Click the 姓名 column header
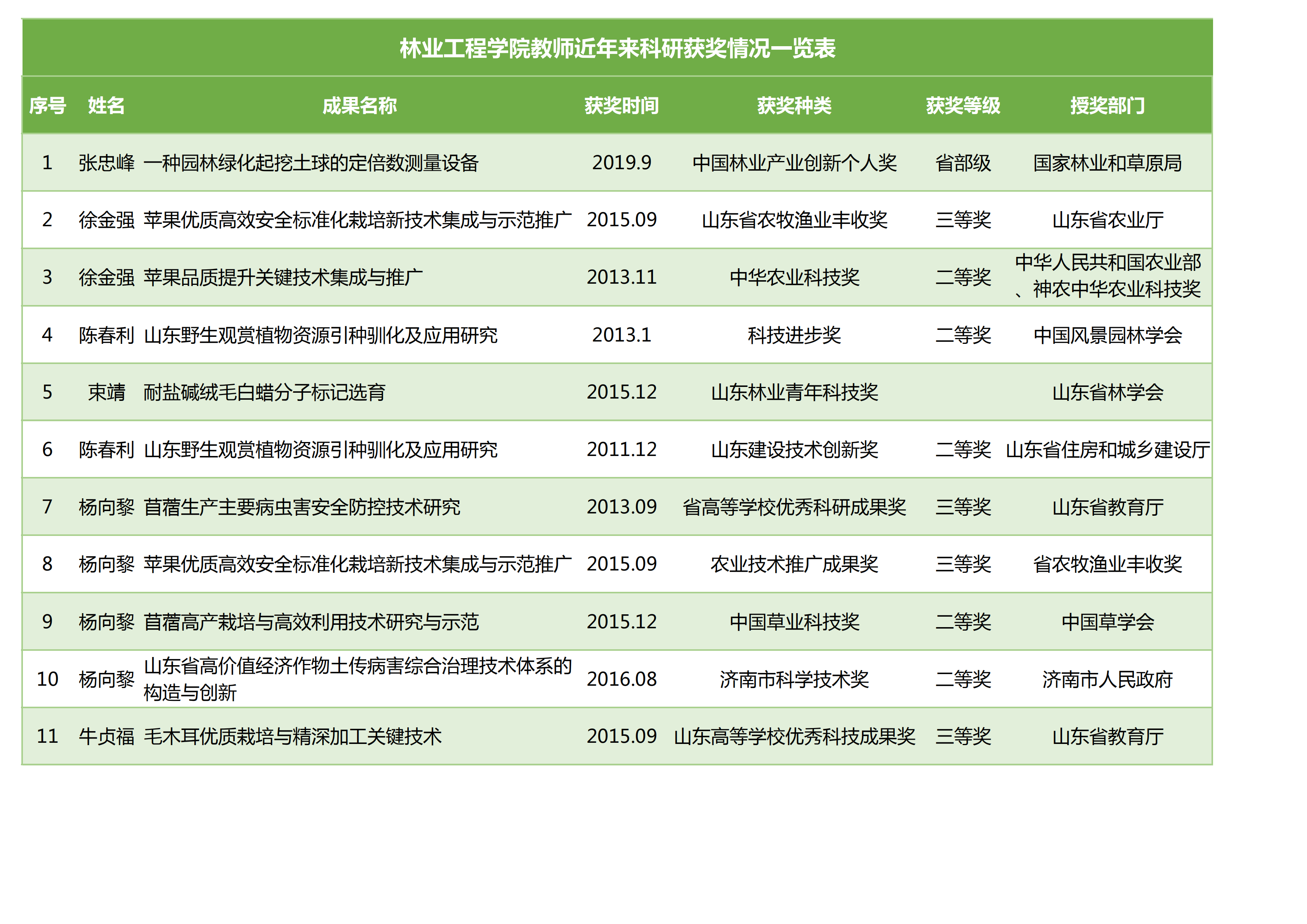 106,105
